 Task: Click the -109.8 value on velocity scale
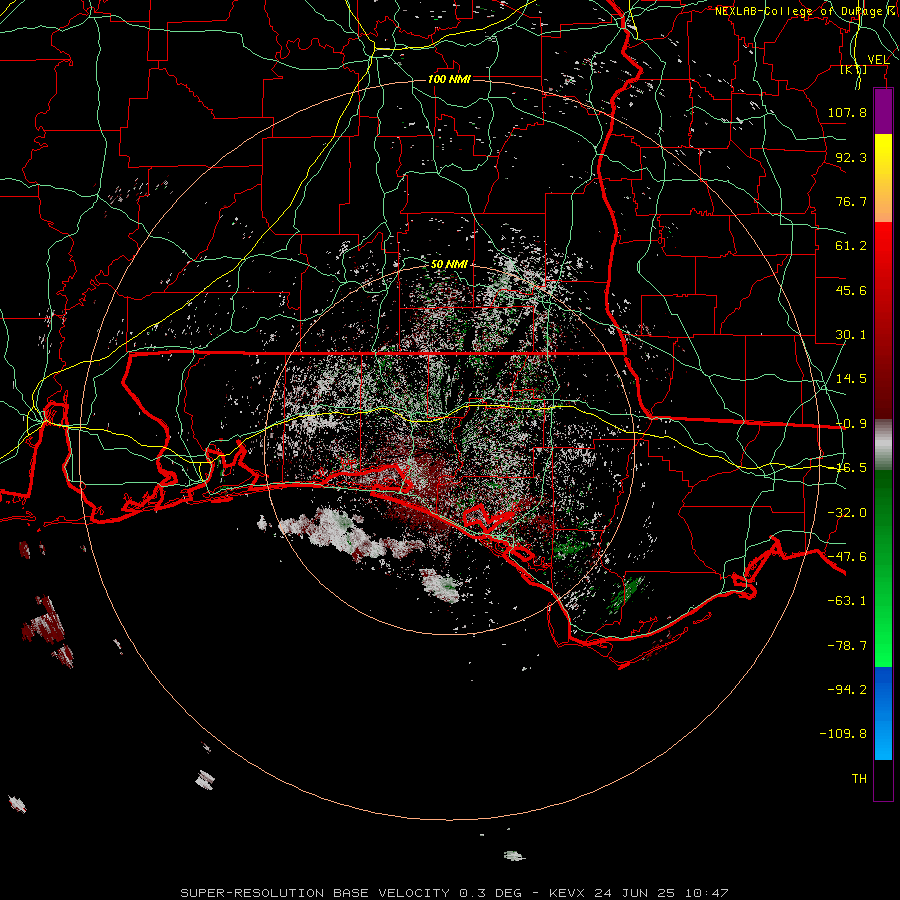click(843, 734)
